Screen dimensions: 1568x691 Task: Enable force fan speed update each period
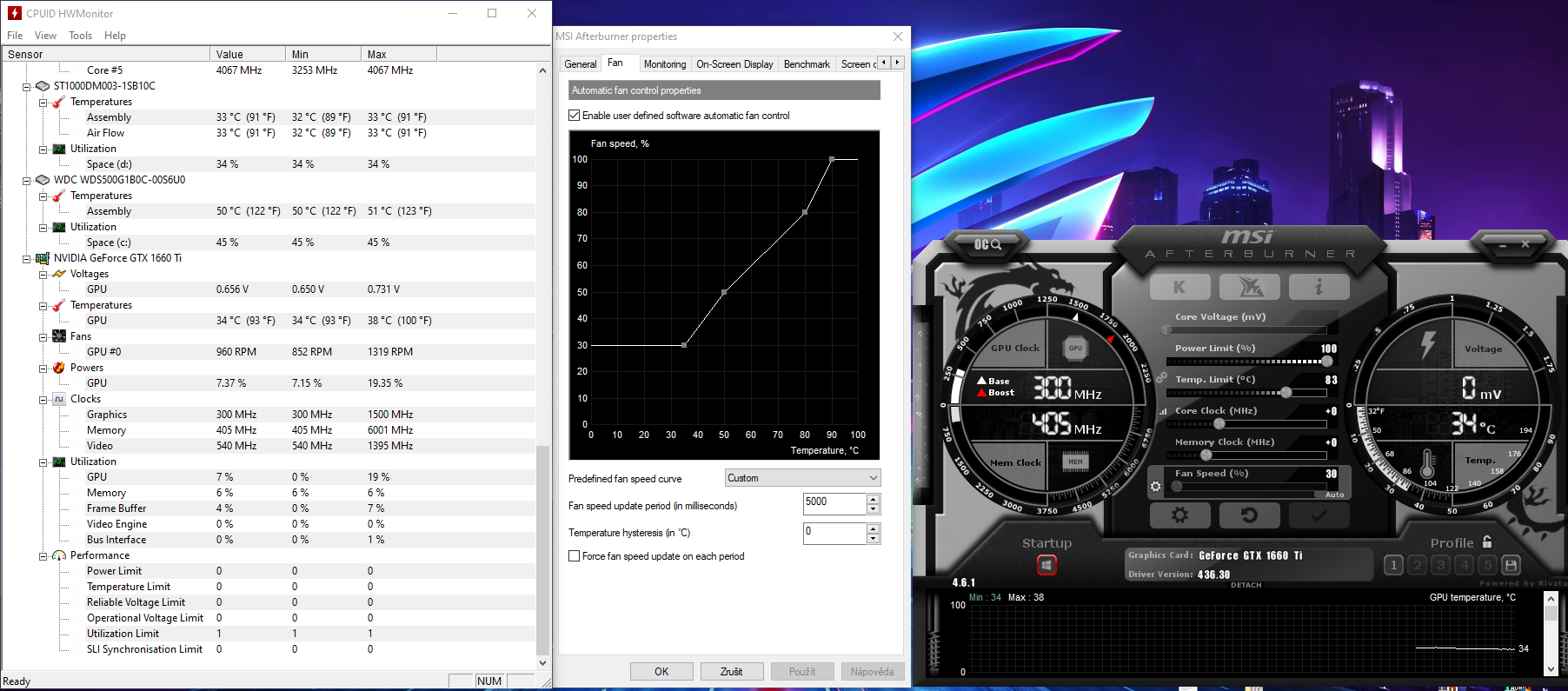pos(575,556)
